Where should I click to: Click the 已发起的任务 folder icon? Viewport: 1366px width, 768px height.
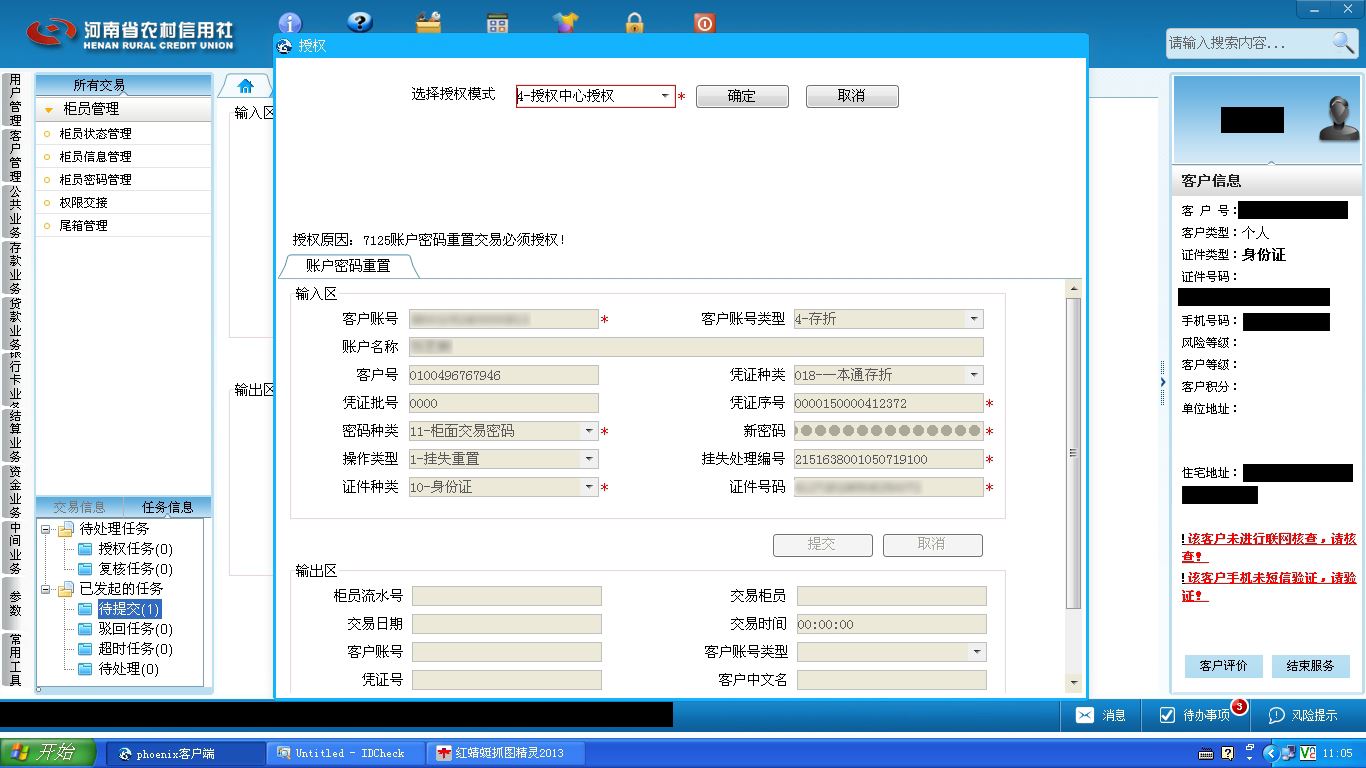tap(66, 589)
